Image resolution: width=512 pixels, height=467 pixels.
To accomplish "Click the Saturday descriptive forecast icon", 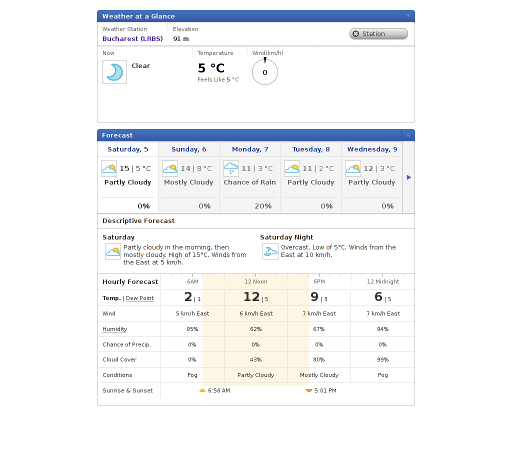I will (113, 252).
